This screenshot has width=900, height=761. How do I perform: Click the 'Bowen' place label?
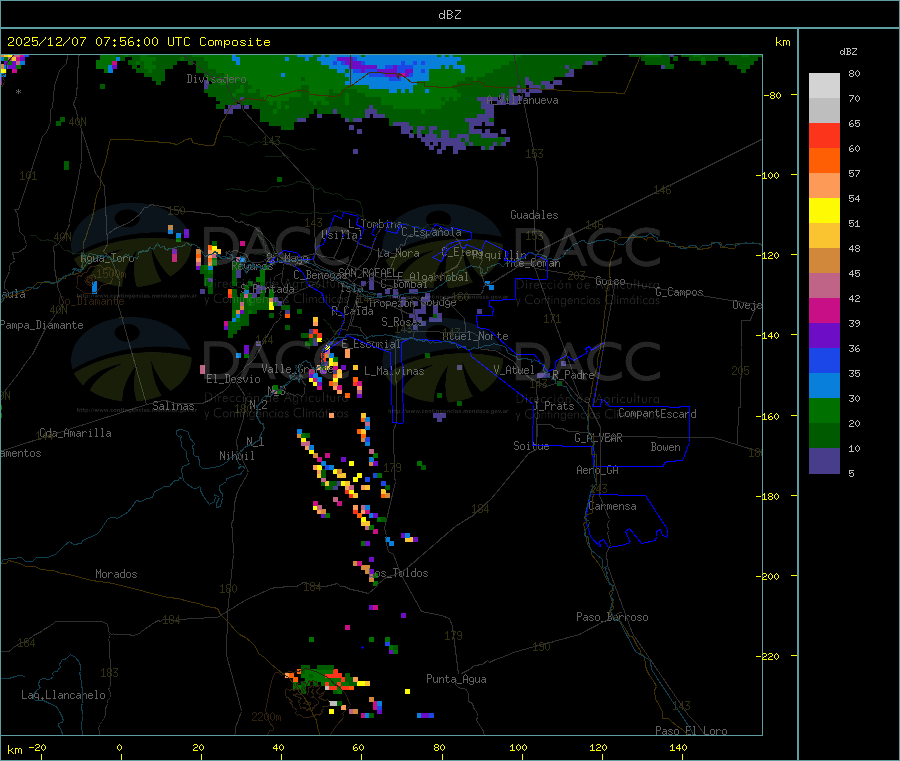pos(665,447)
